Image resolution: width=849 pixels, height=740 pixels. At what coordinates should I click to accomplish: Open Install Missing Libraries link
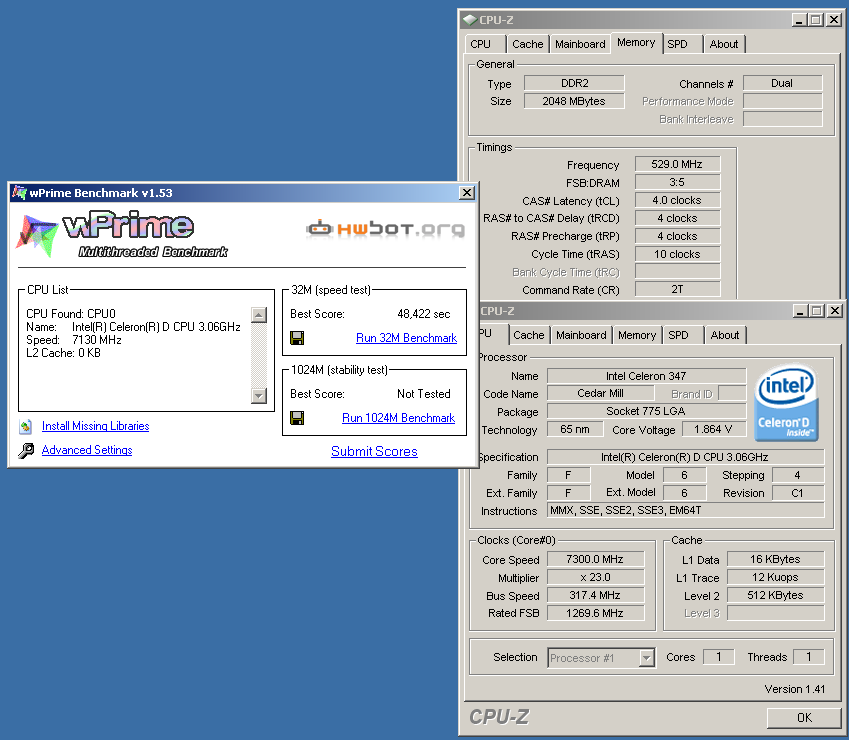point(95,426)
